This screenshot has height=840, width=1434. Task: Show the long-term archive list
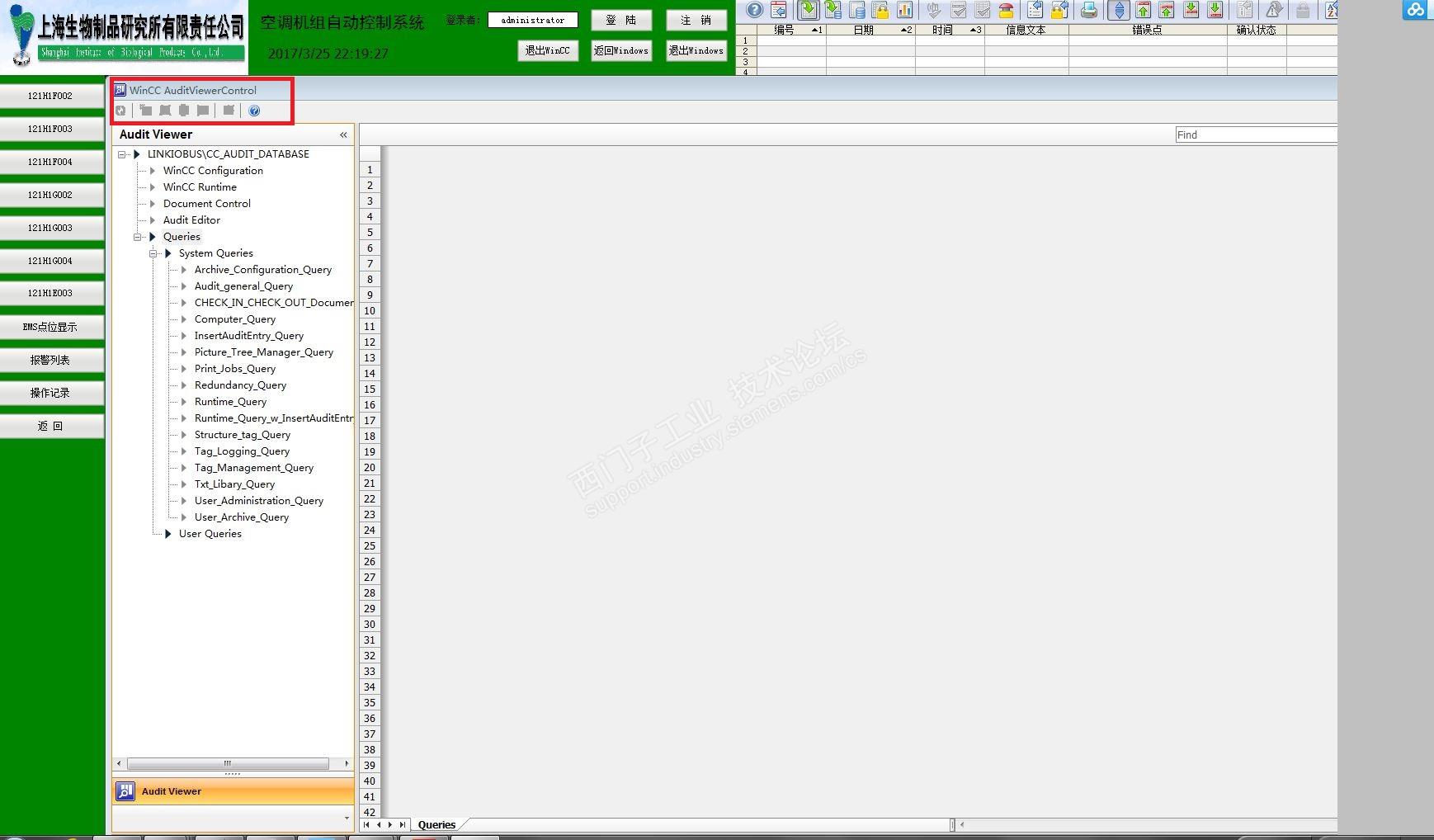pyautogui.click(x=857, y=10)
